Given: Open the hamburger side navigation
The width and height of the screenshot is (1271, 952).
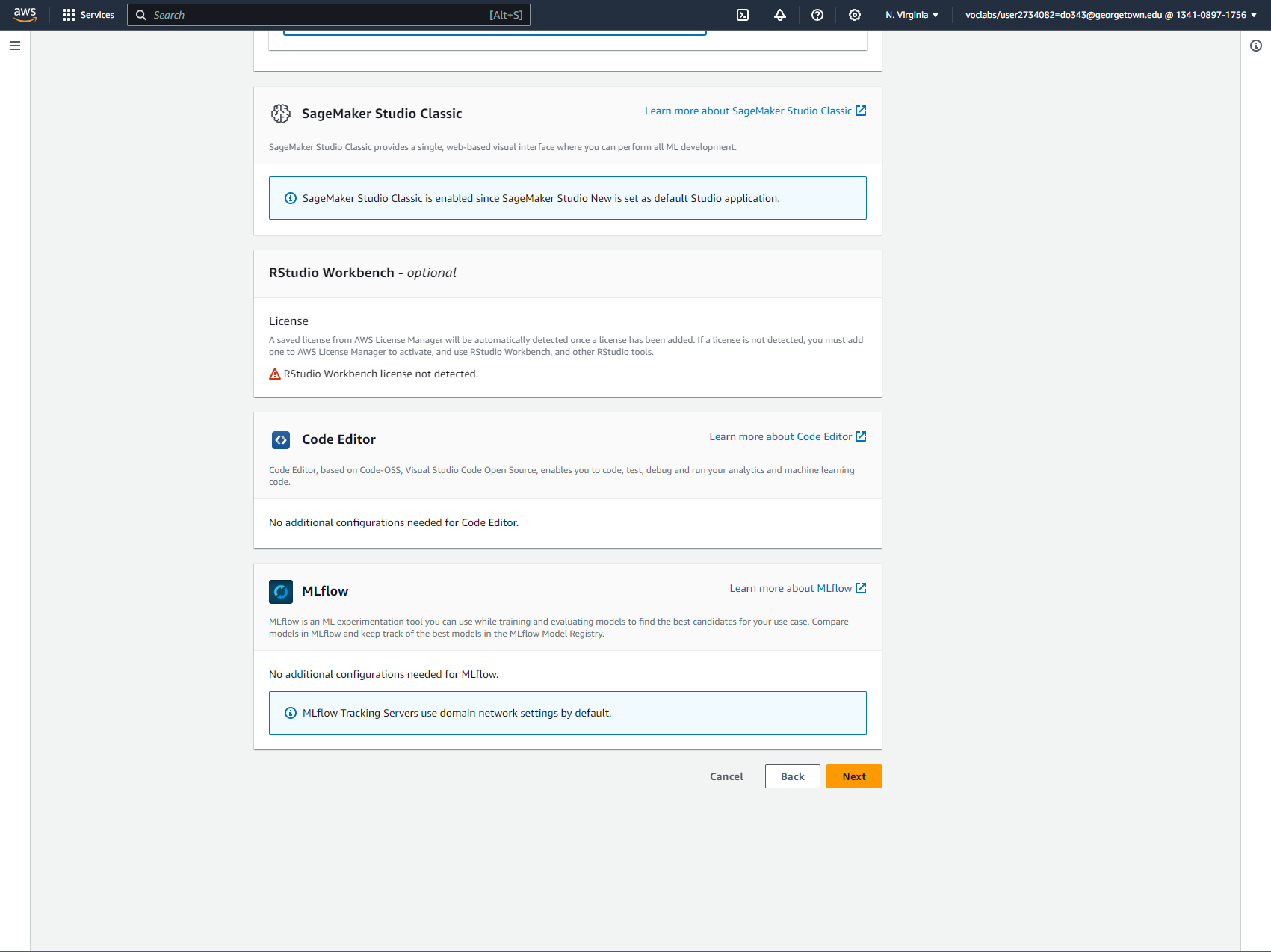Looking at the screenshot, I should [x=15, y=46].
